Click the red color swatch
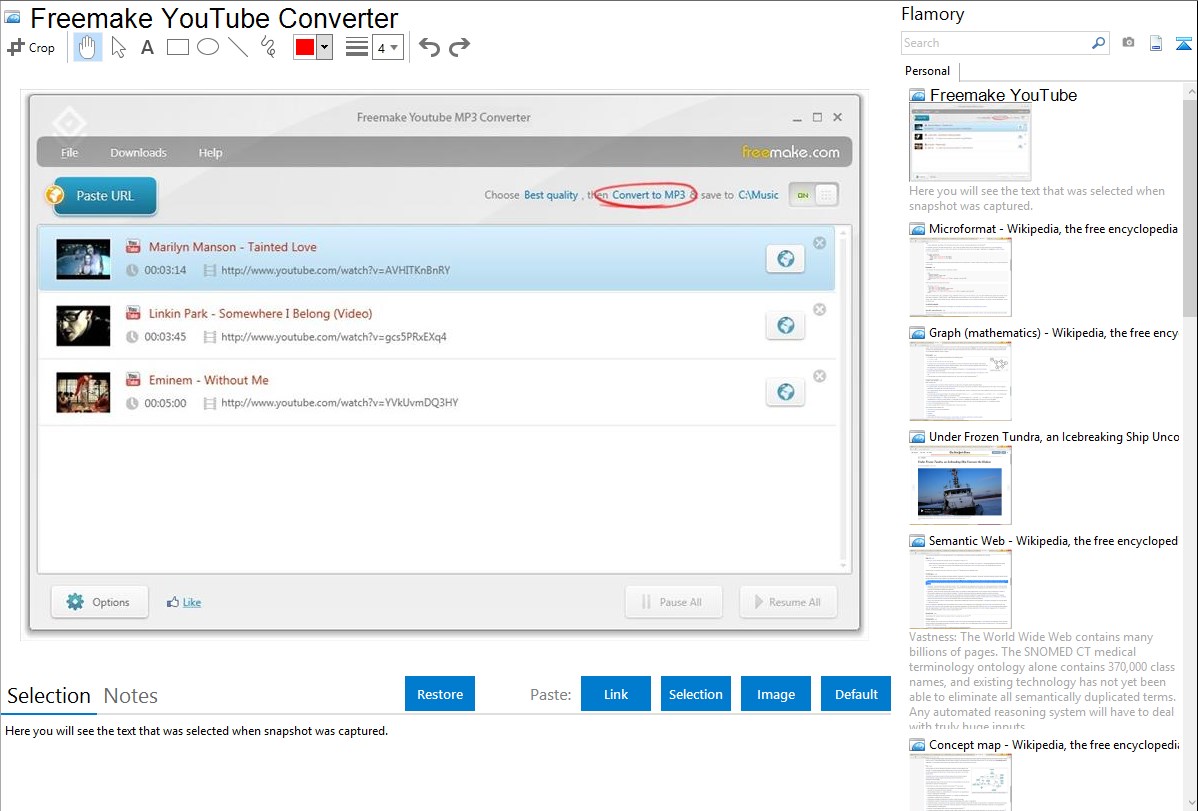The width and height of the screenshot is (1198, 811). click(305, 47)
